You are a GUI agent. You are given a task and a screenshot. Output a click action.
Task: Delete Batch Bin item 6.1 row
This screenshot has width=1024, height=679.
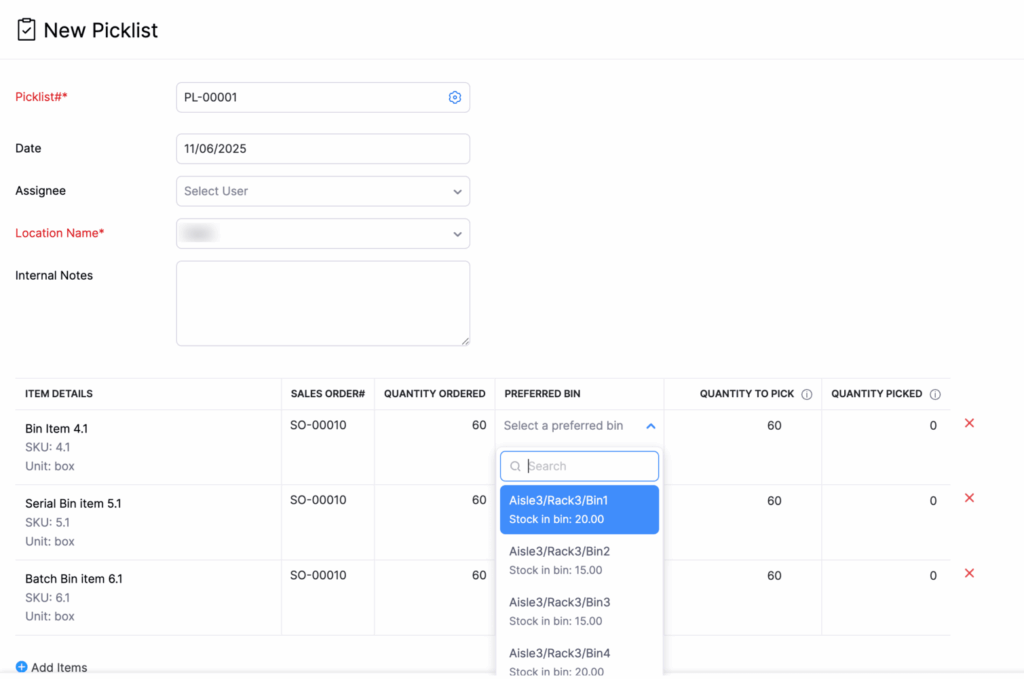pos(969,573)
